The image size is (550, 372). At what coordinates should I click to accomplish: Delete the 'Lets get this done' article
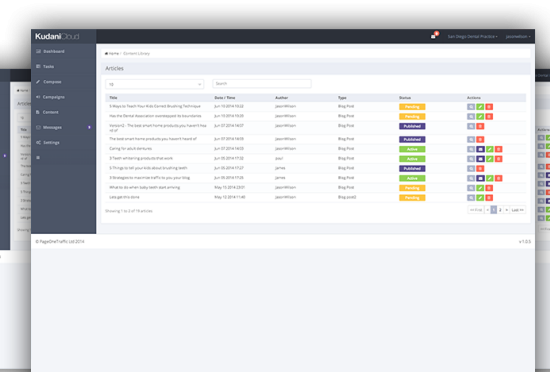pyautogui.click(x=489, y=198)
